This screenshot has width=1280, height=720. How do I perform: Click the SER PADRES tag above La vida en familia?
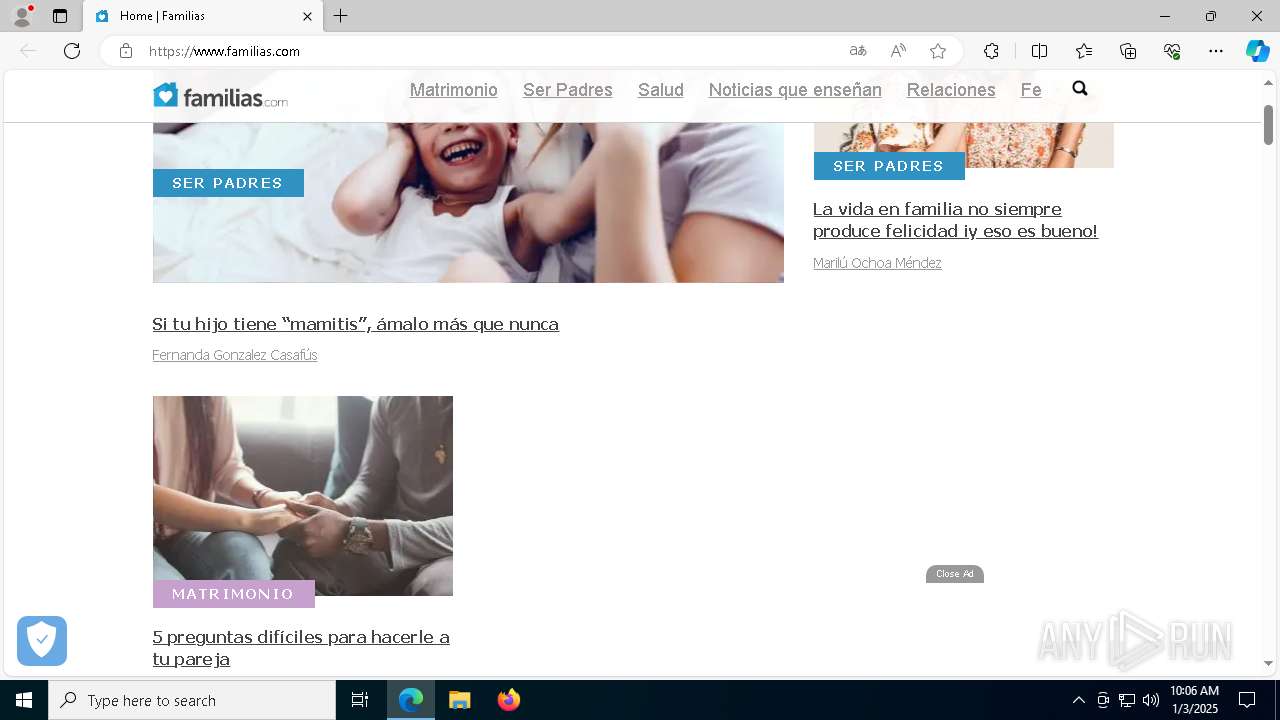pos(889,166)
